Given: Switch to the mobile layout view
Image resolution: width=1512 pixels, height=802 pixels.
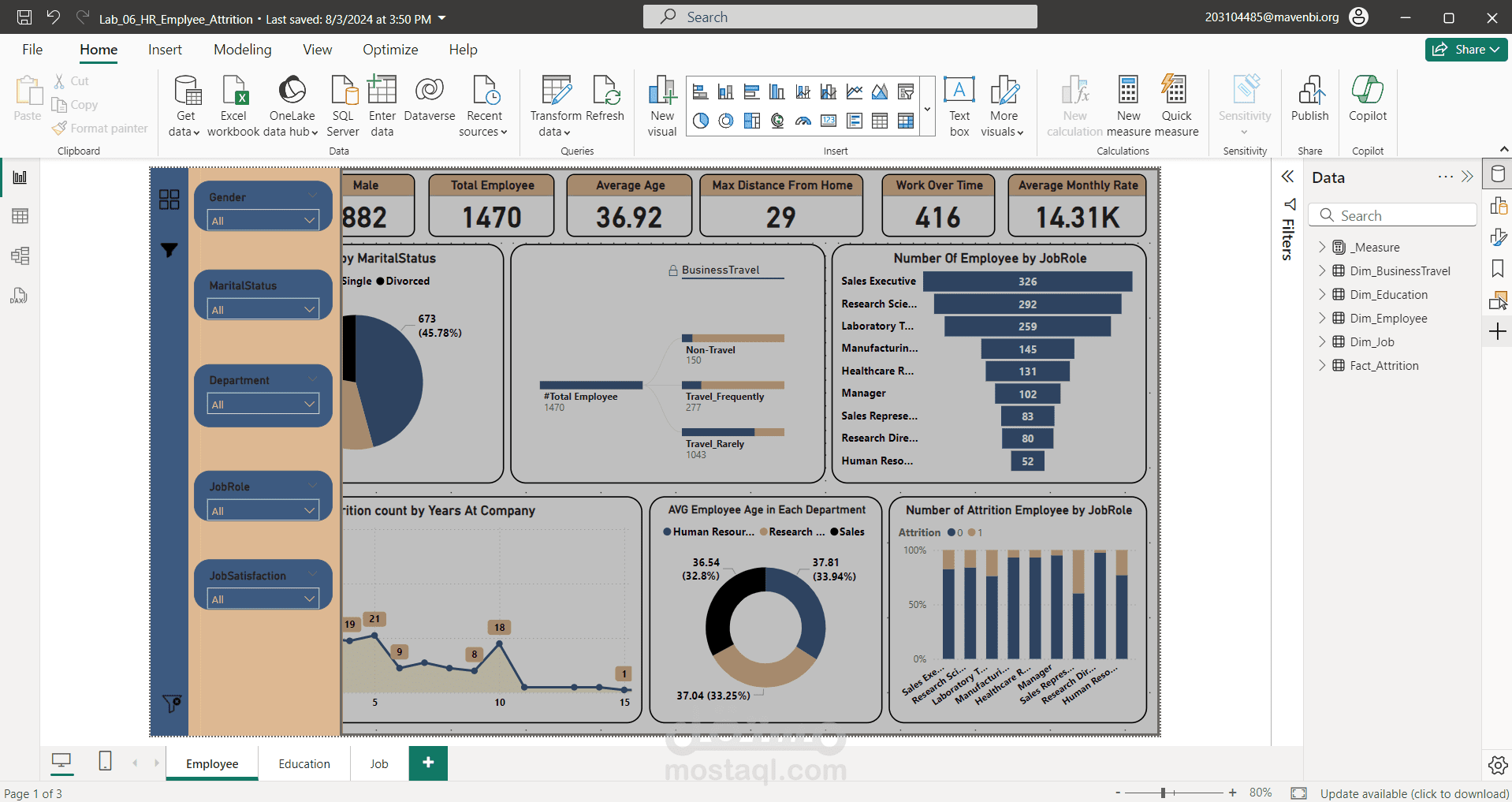Looking at the screenshot, I should (105, 761).
